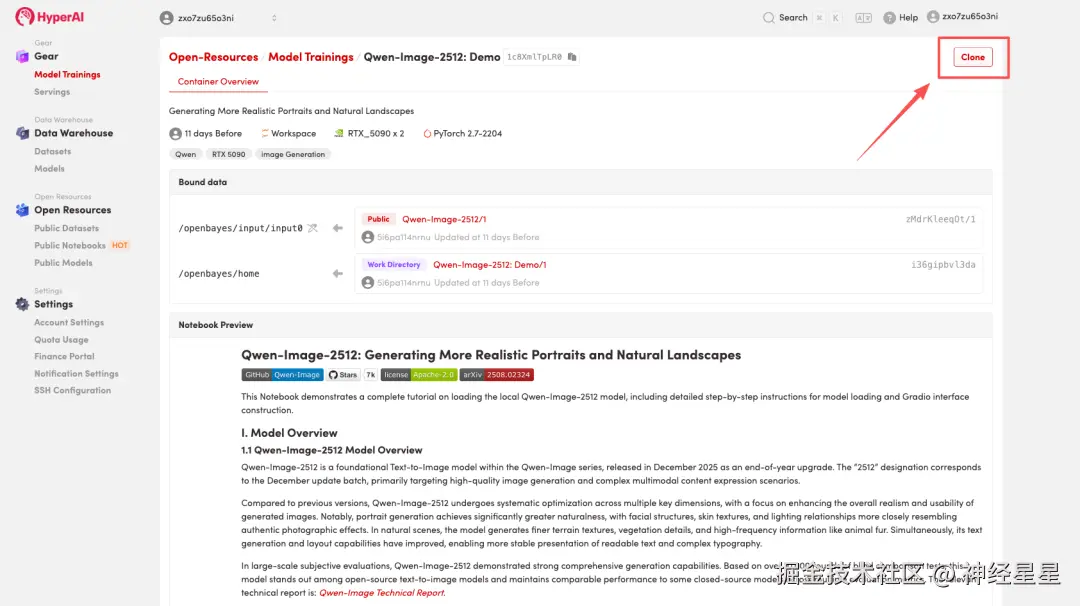Click the author avatar next to 11 days Before
The image size is (1080, 606).
pyautogui.click(x=176, y=134)
